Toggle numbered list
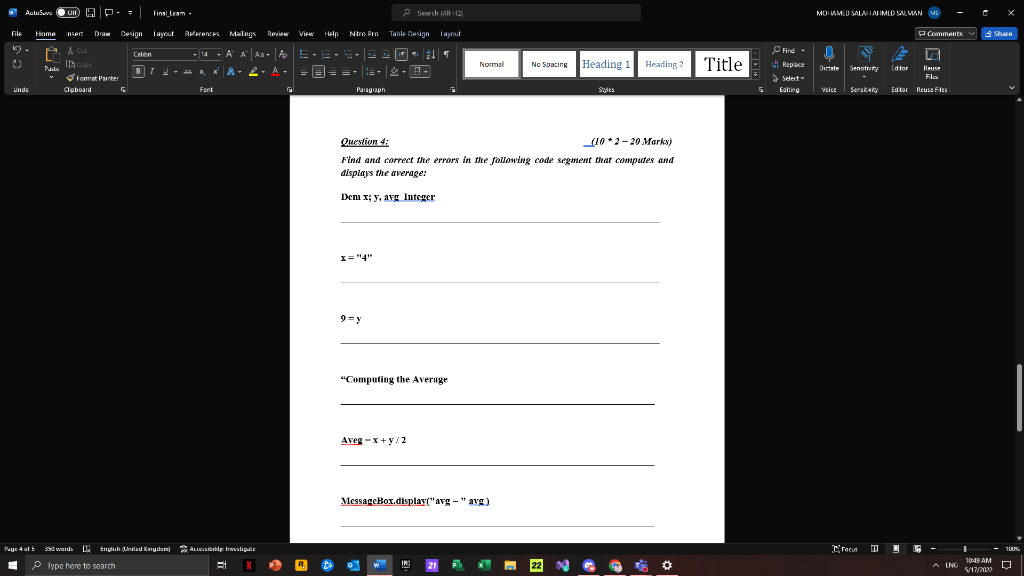1024x576 pixels. 326,54
